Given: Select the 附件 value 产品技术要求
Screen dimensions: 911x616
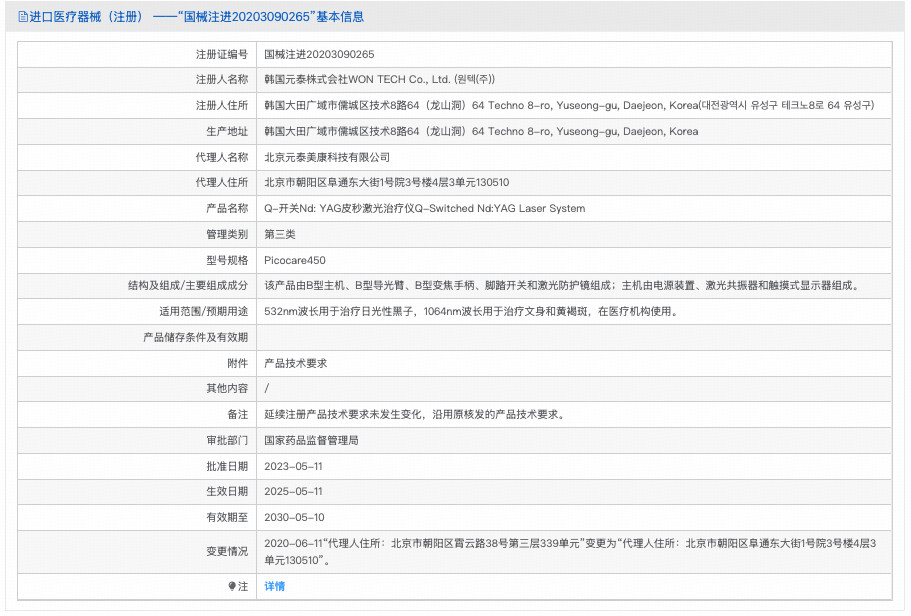Looking at the screenshot, I should pos(298,362).
